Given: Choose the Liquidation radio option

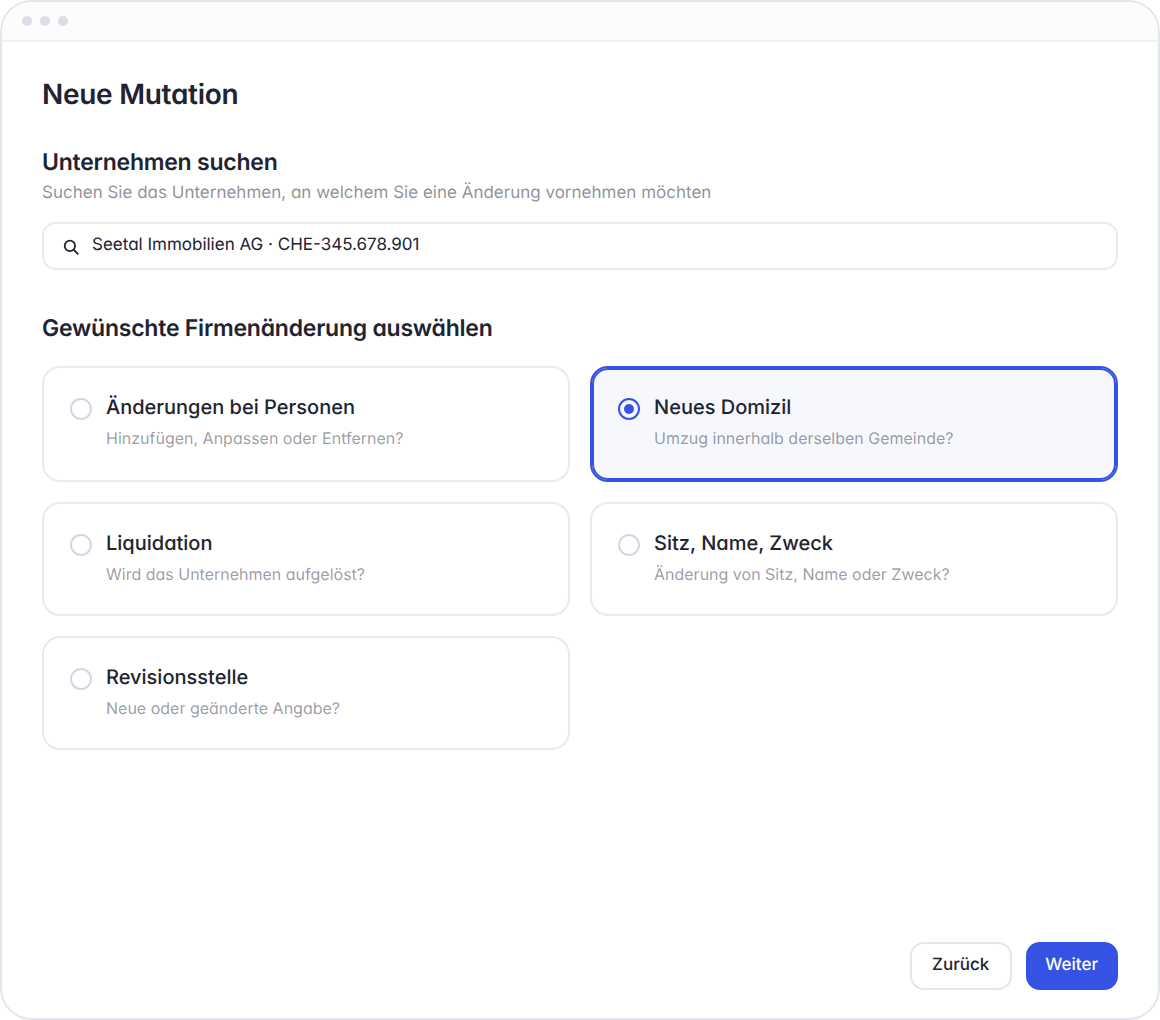Looking at the screenshot, I should pyautogui.click(x=81, y=545).
